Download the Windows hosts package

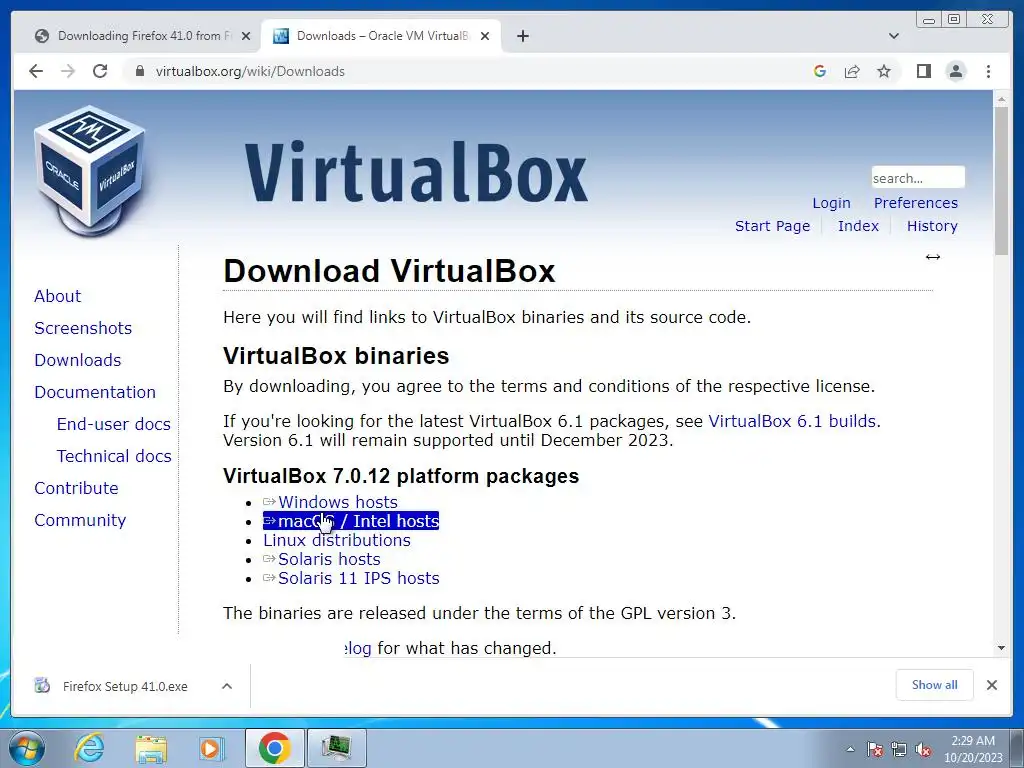pyautogui.click(x=338, y=502)
